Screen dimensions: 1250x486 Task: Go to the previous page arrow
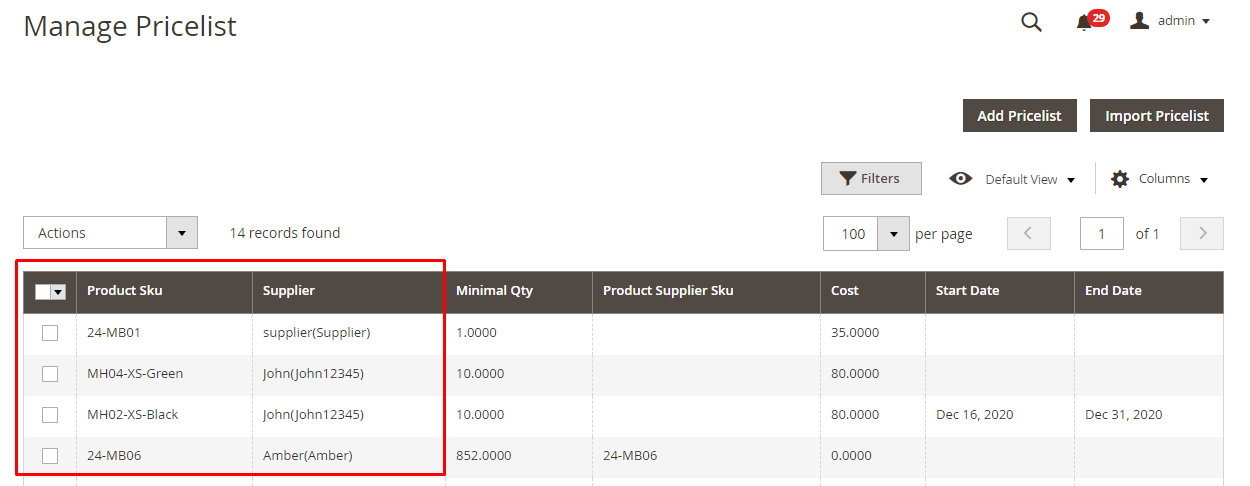[1028, 233]
